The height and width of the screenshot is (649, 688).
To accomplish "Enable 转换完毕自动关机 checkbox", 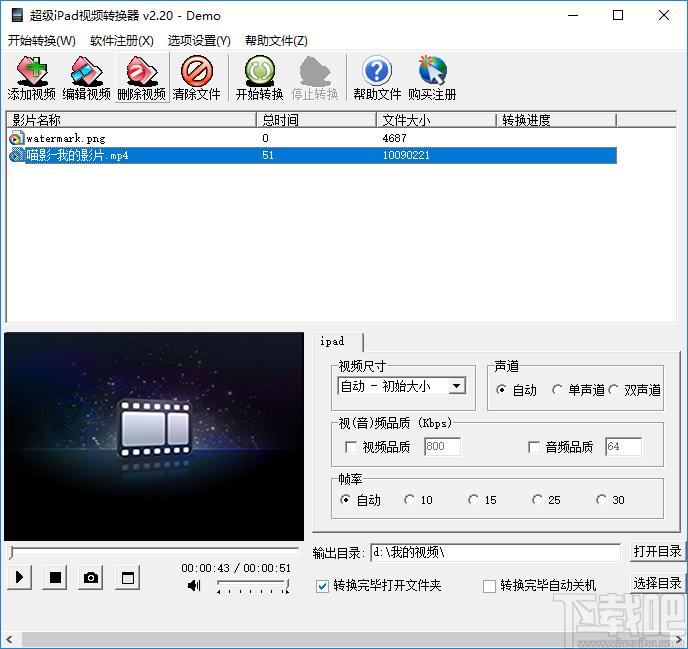I will [x=489, y=586].
